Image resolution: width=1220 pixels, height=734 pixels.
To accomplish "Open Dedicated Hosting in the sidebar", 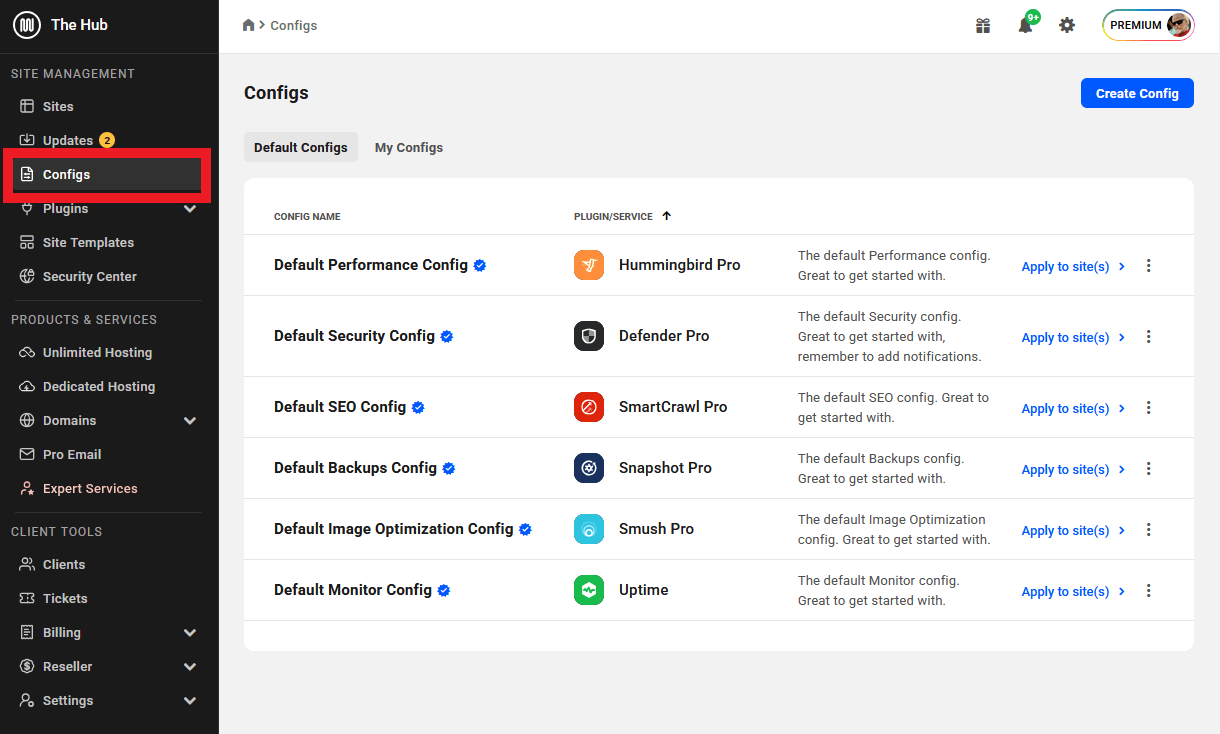I will (x=107, y=386).
